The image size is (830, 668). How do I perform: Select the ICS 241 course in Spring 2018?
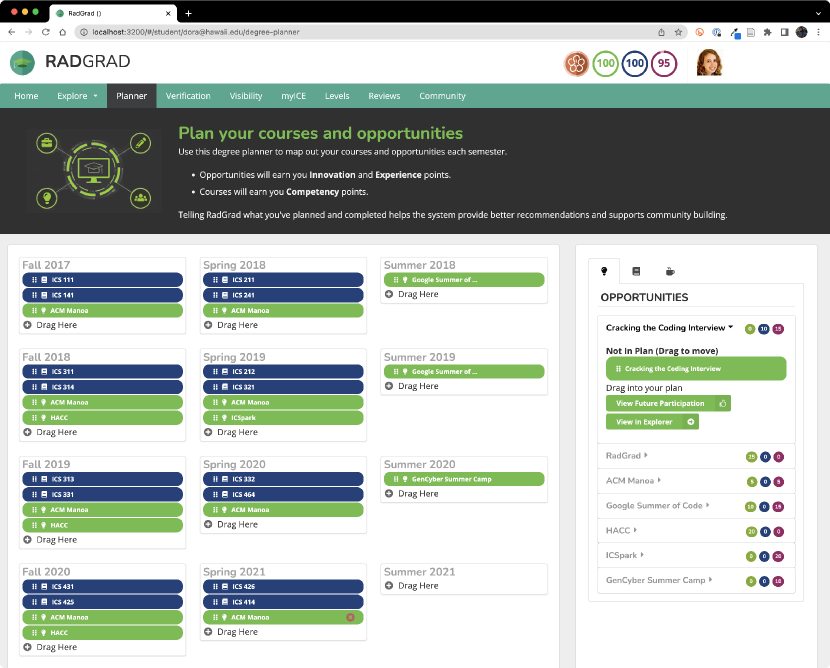click(283, 295)
